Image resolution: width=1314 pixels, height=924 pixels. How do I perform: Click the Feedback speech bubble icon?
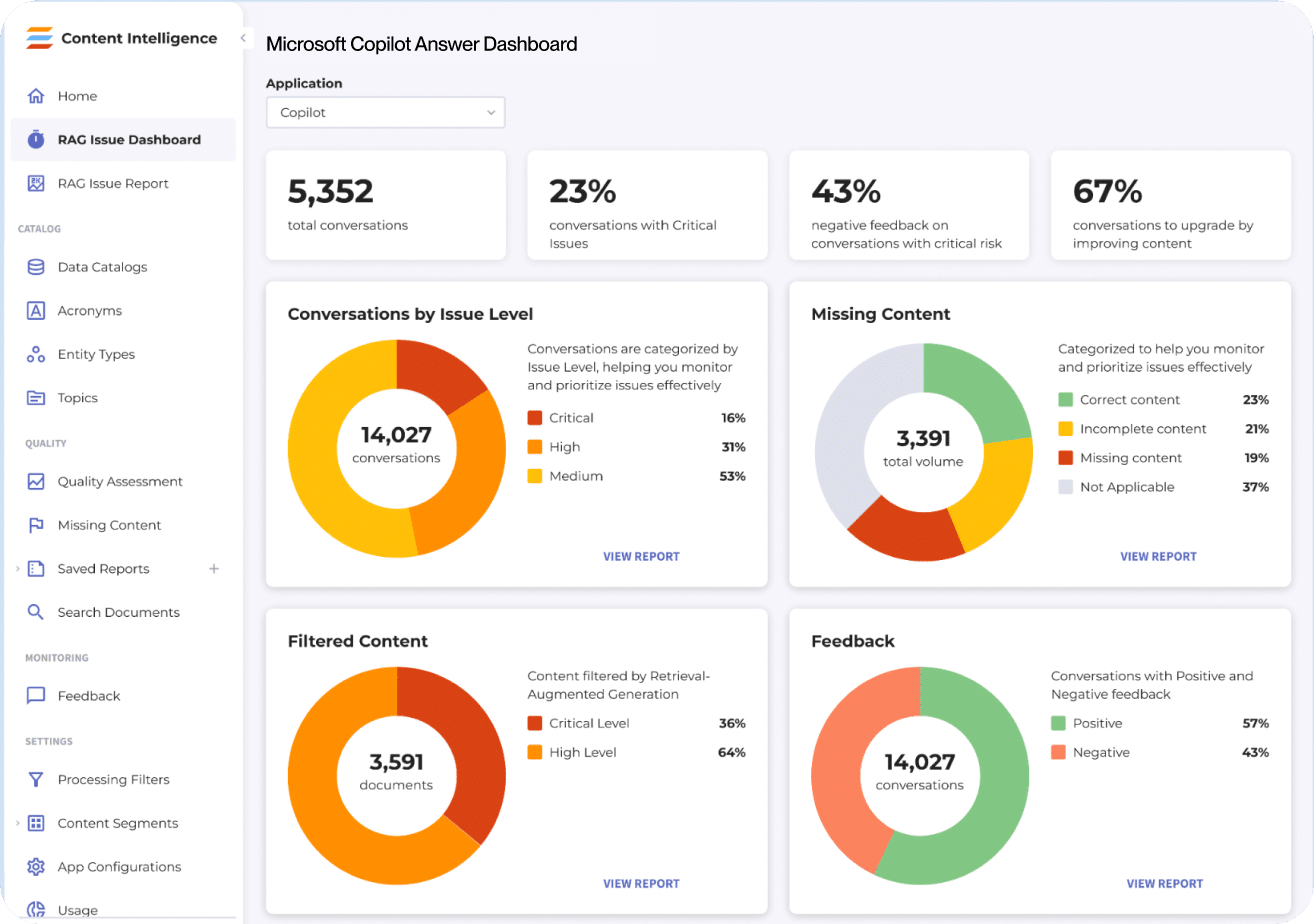(x=36, y=696)
